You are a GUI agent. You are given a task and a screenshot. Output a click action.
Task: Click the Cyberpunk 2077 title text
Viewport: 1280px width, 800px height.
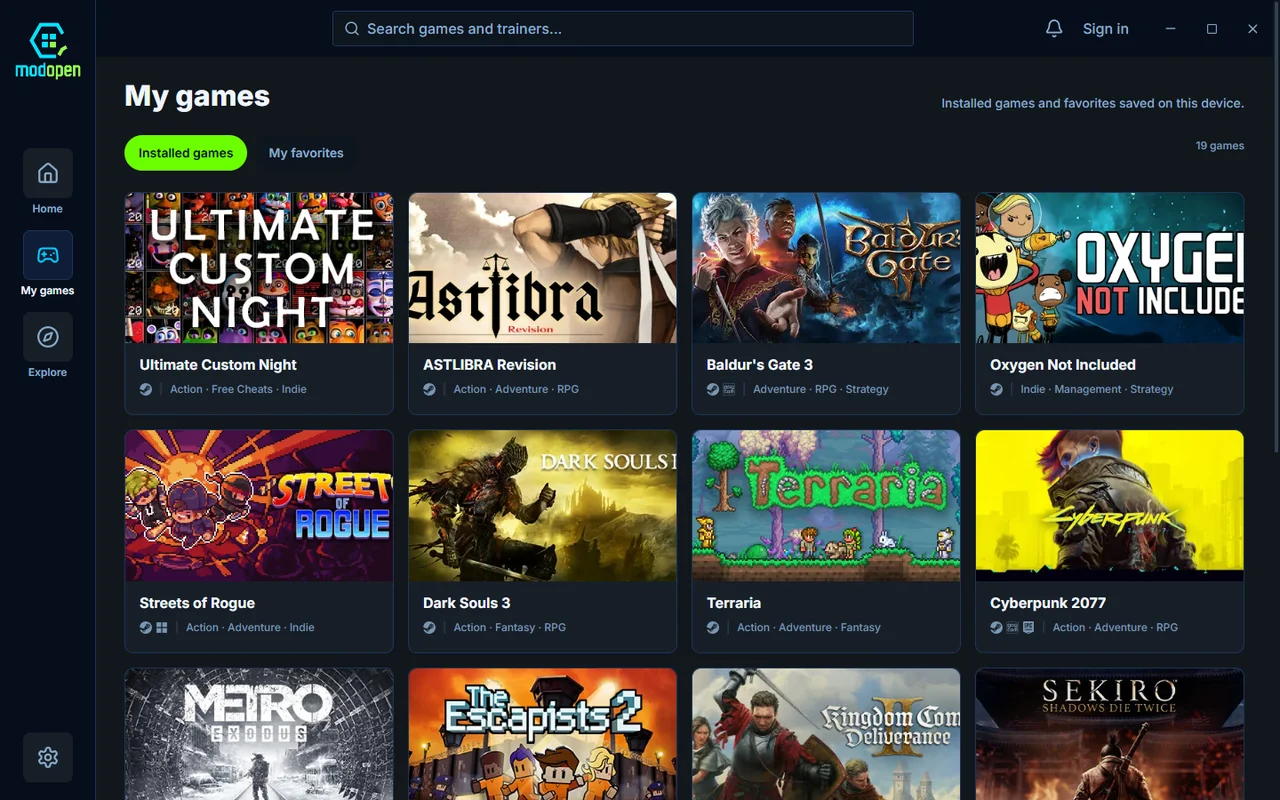[1048, 603]
